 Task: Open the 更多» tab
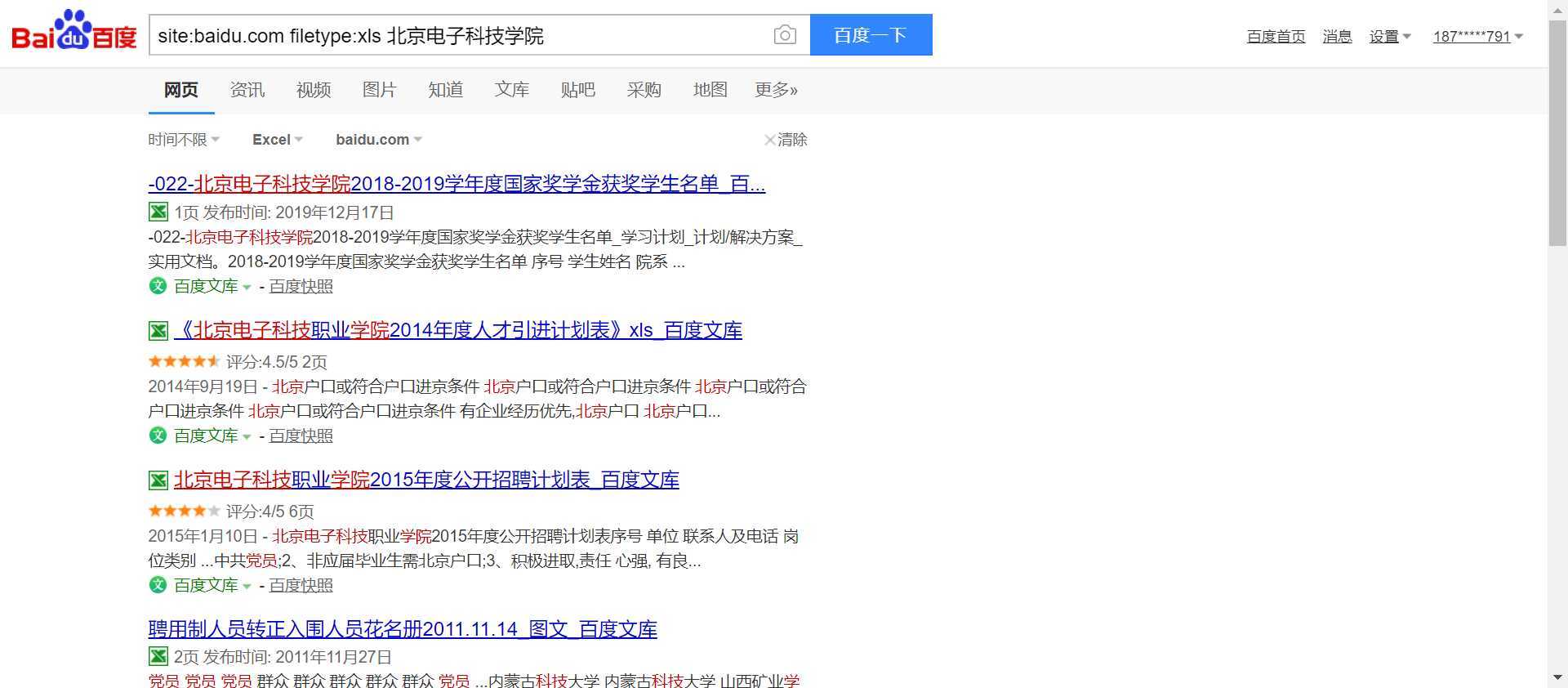pos(777,90)
